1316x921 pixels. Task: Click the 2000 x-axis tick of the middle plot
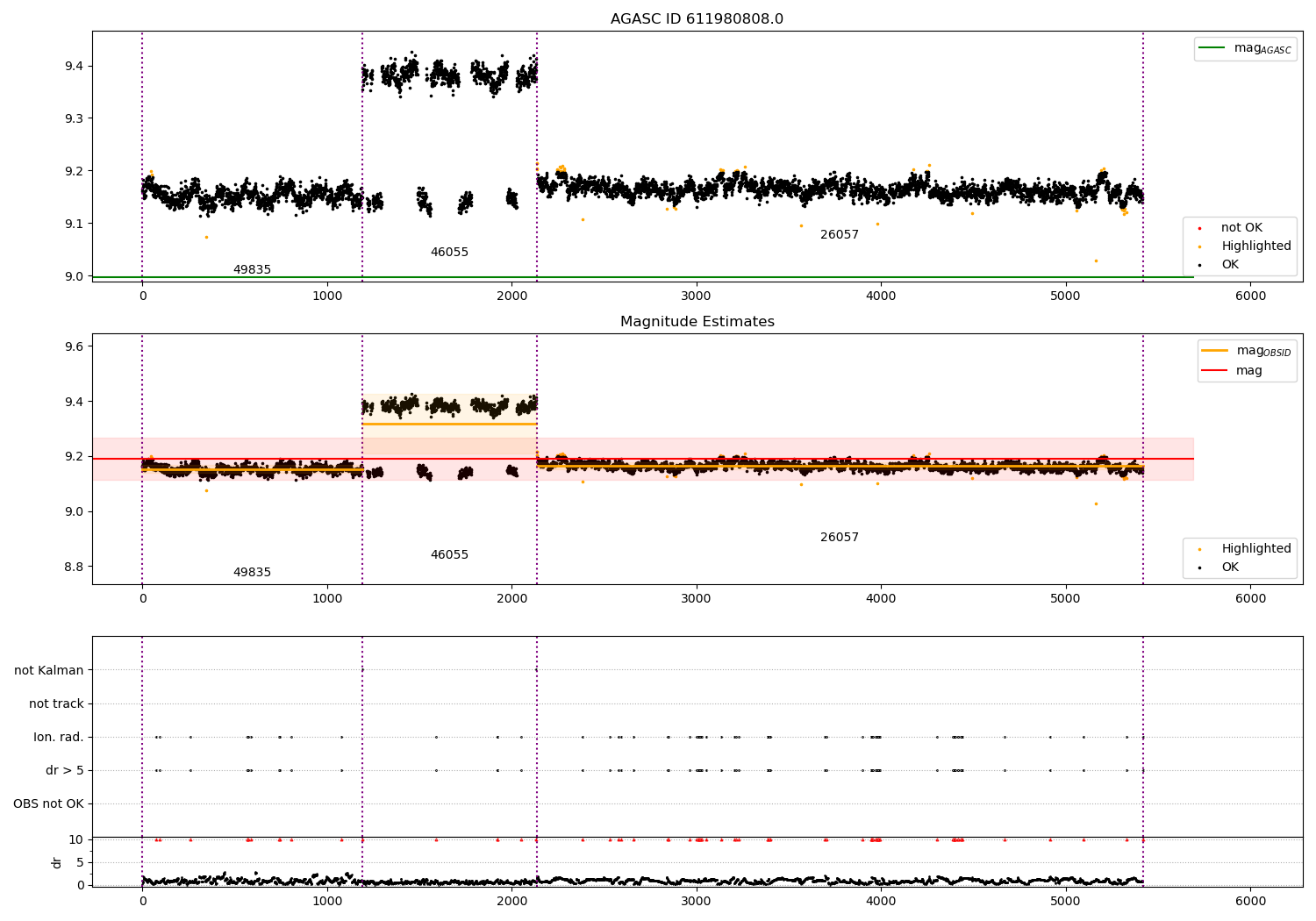pos(511,599)
